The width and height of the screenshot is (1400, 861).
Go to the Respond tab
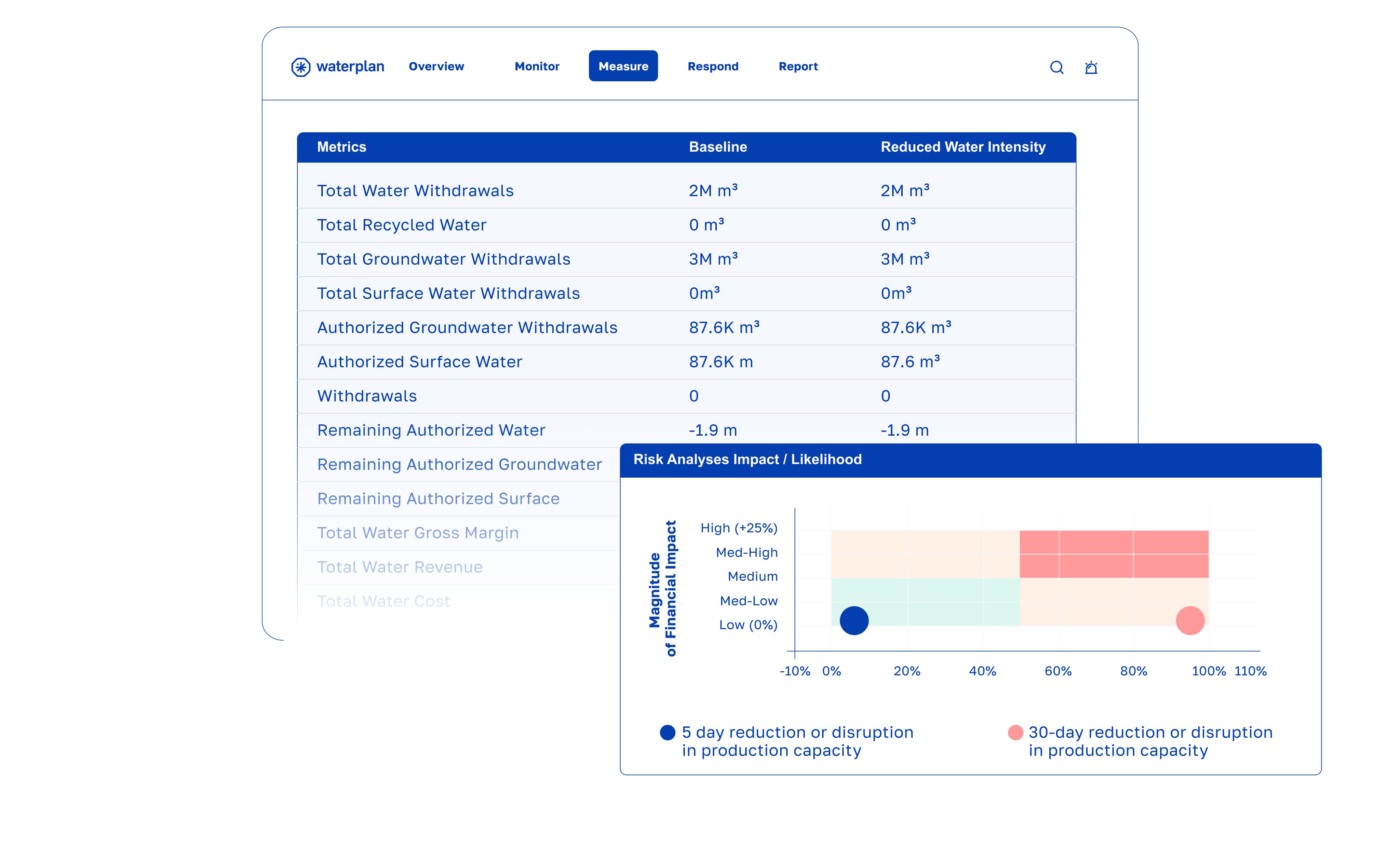pyautogui.click(x=713, y=67)
